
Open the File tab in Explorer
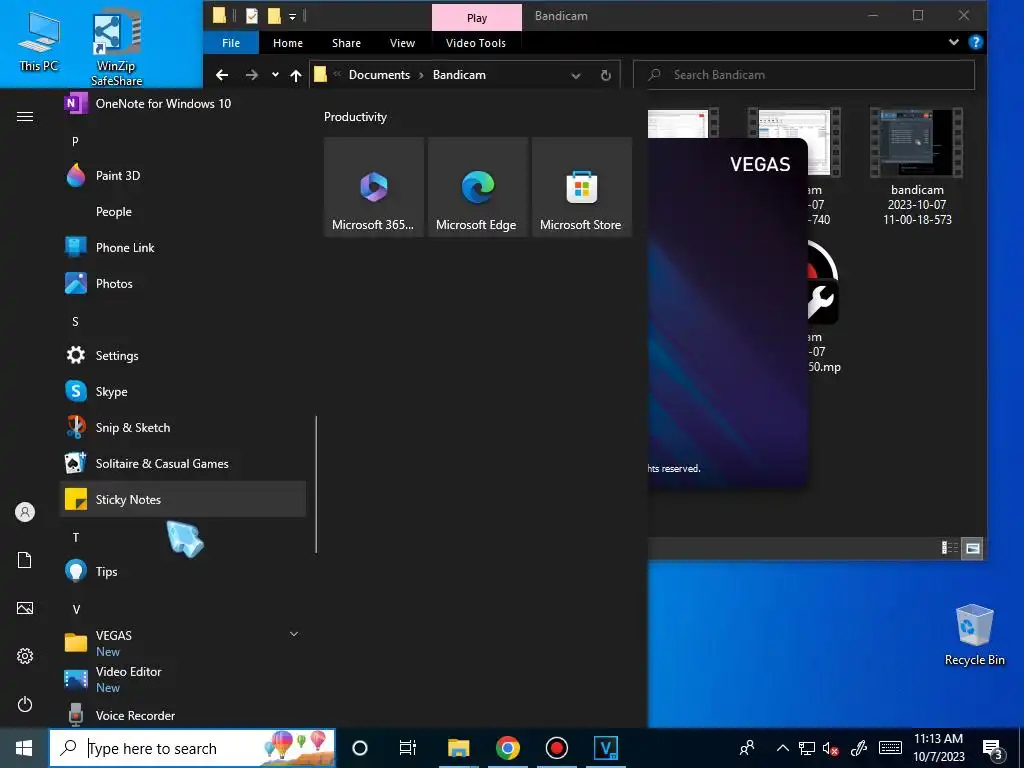[x=231, y=43]
